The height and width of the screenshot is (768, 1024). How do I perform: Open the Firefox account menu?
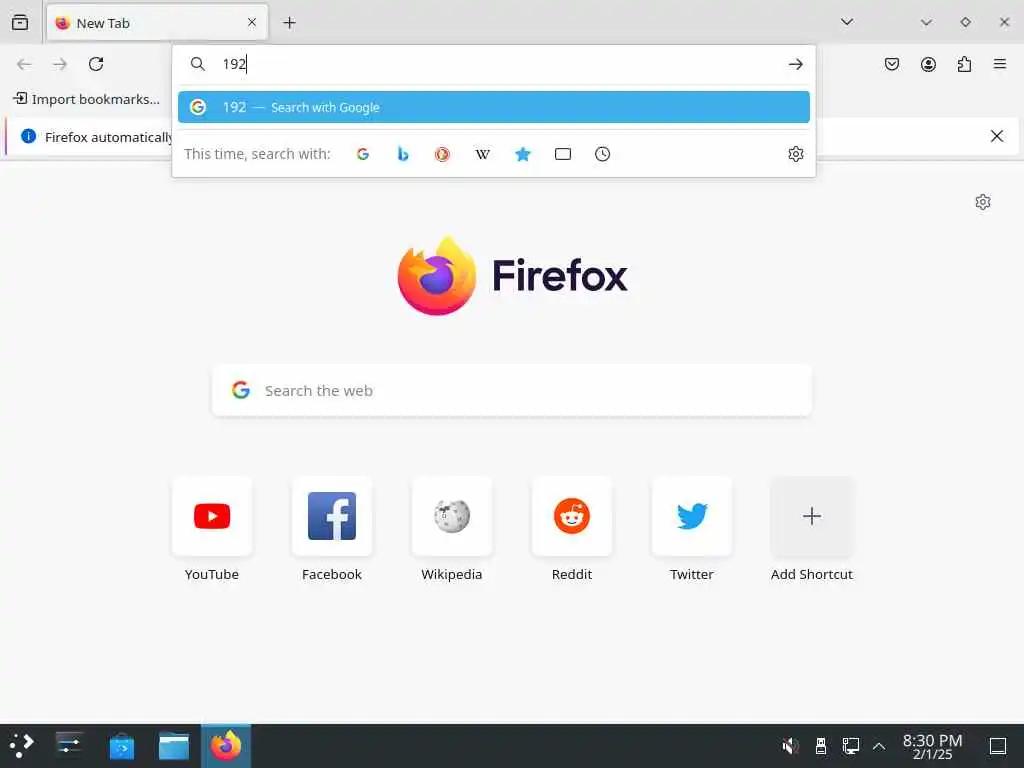(928, 64)
